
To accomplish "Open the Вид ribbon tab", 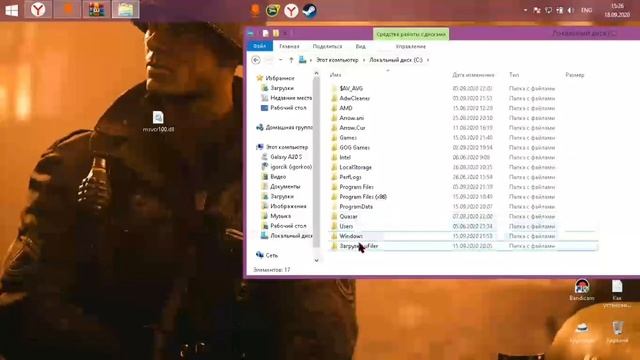I will tap(360, 47).
